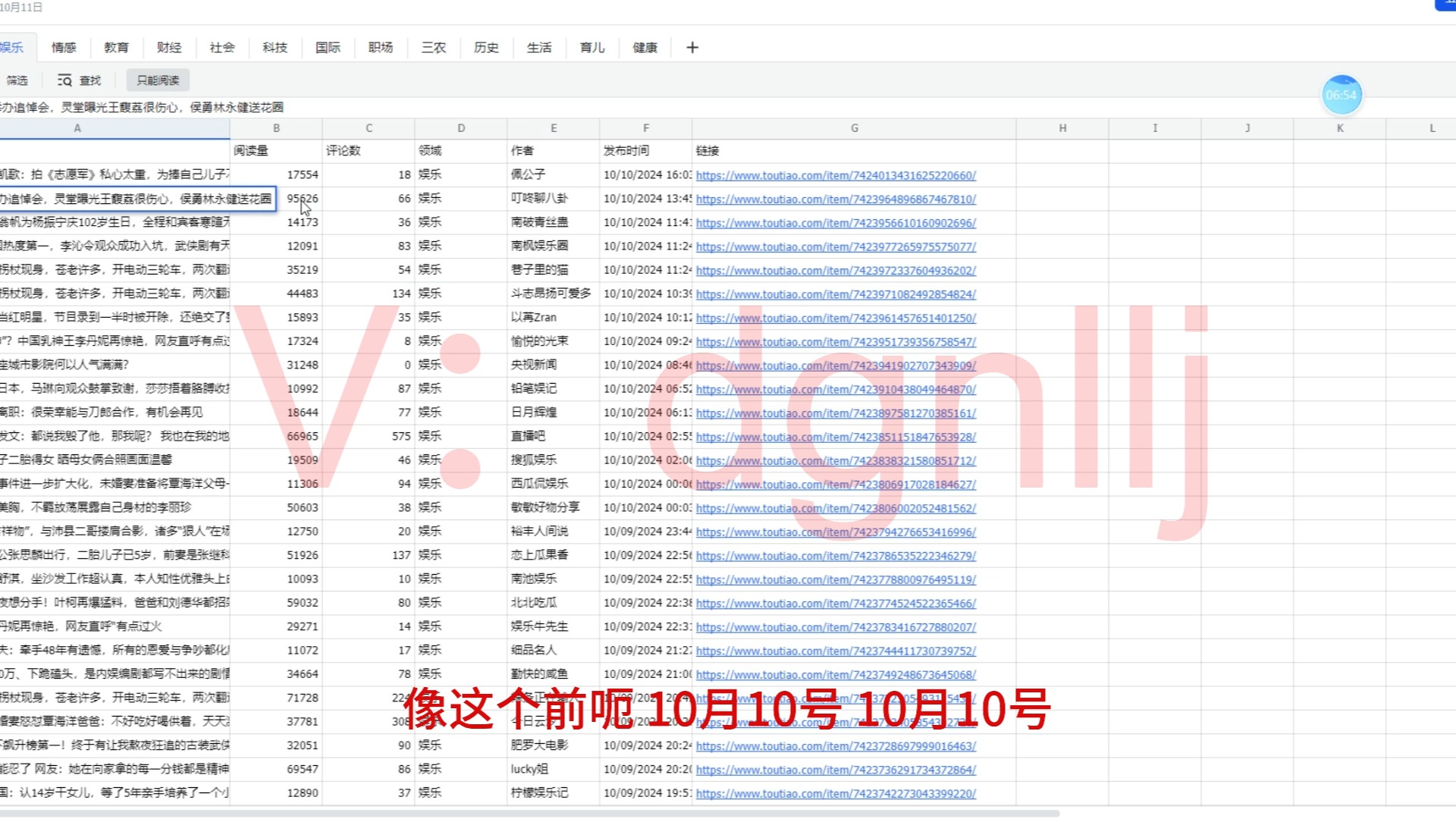Select title cell 子二胎得女 晒母女俩合照画面温馨
Image resolution: width=1456 pixels, height=819 pixels.
click(x=115, y=460)
